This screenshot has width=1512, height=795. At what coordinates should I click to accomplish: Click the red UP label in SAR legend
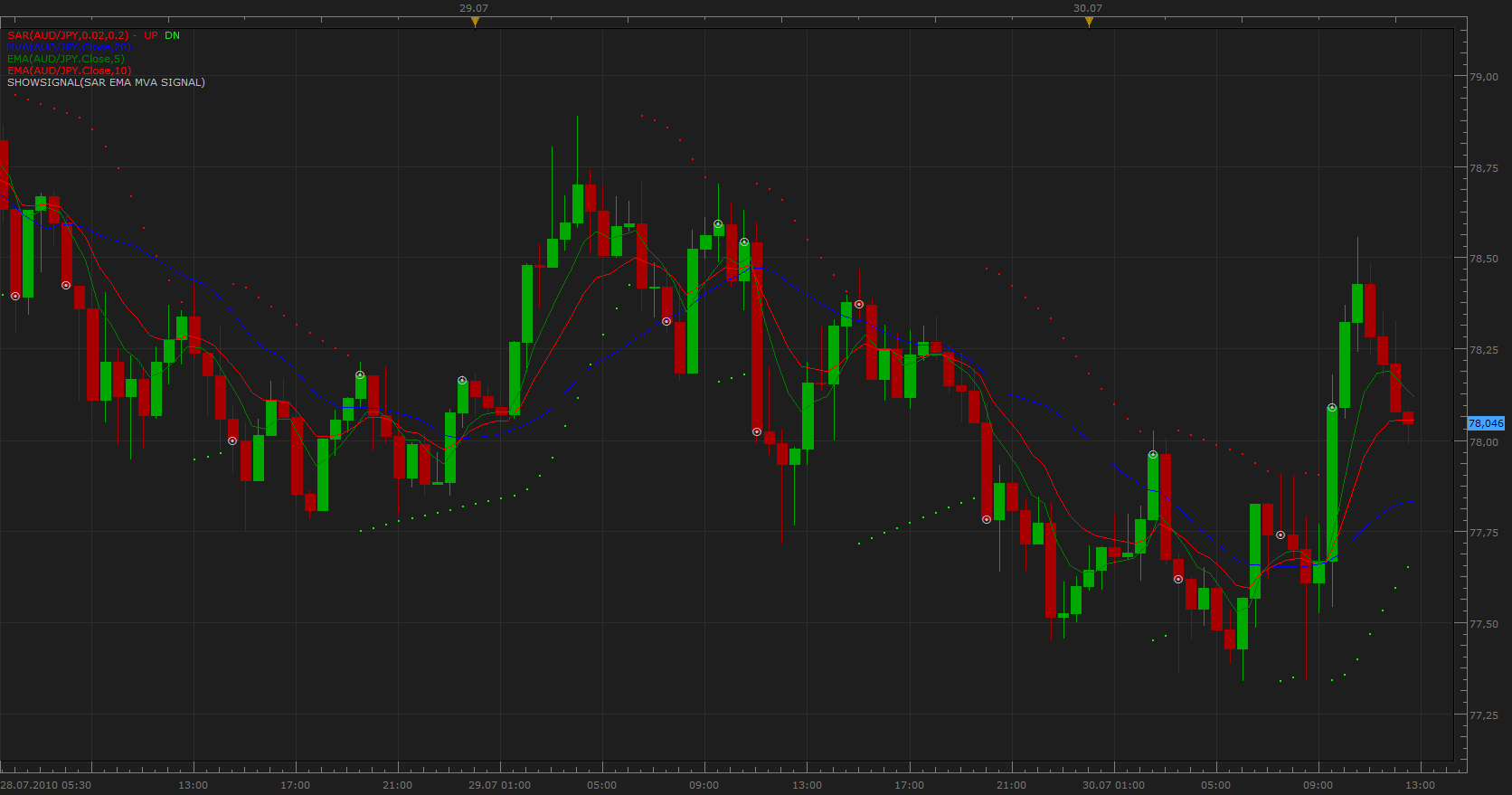150,35
